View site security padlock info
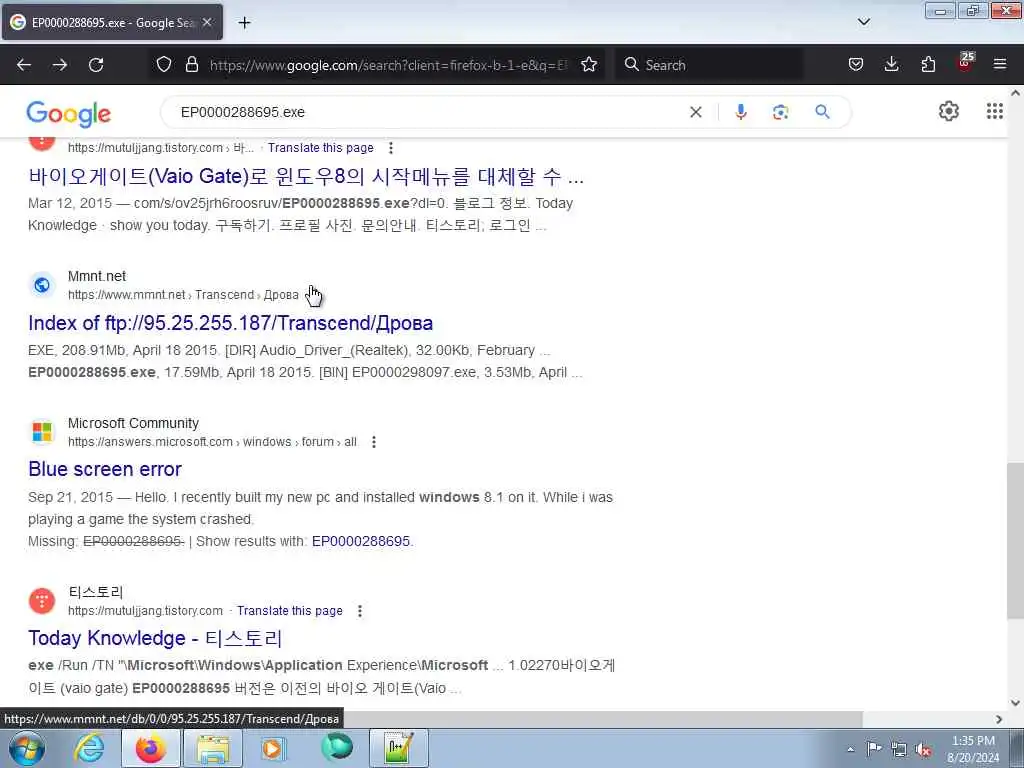Screen dimensions: 1024x768 (191, 65)
